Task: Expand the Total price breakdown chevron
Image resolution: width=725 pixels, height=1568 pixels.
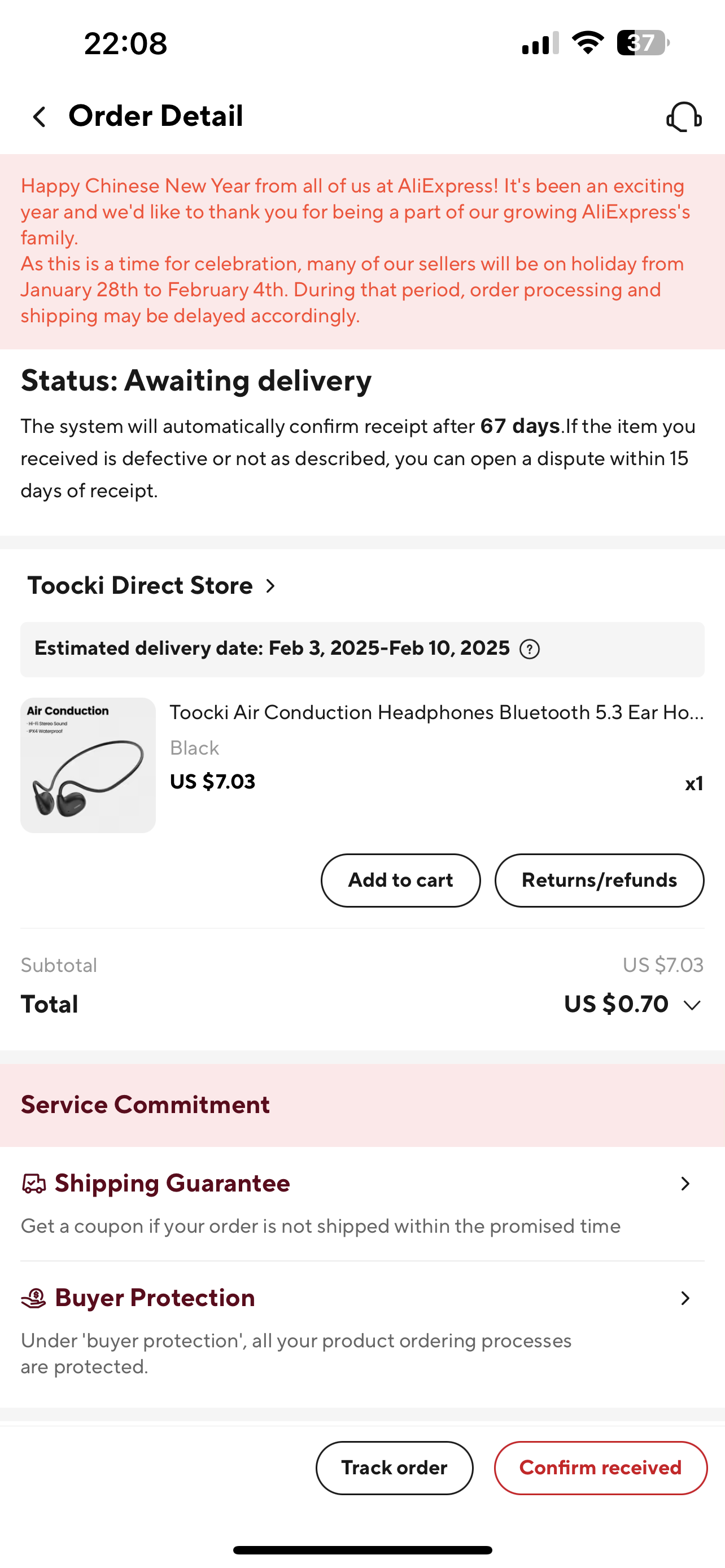Action: (693, 1005)
